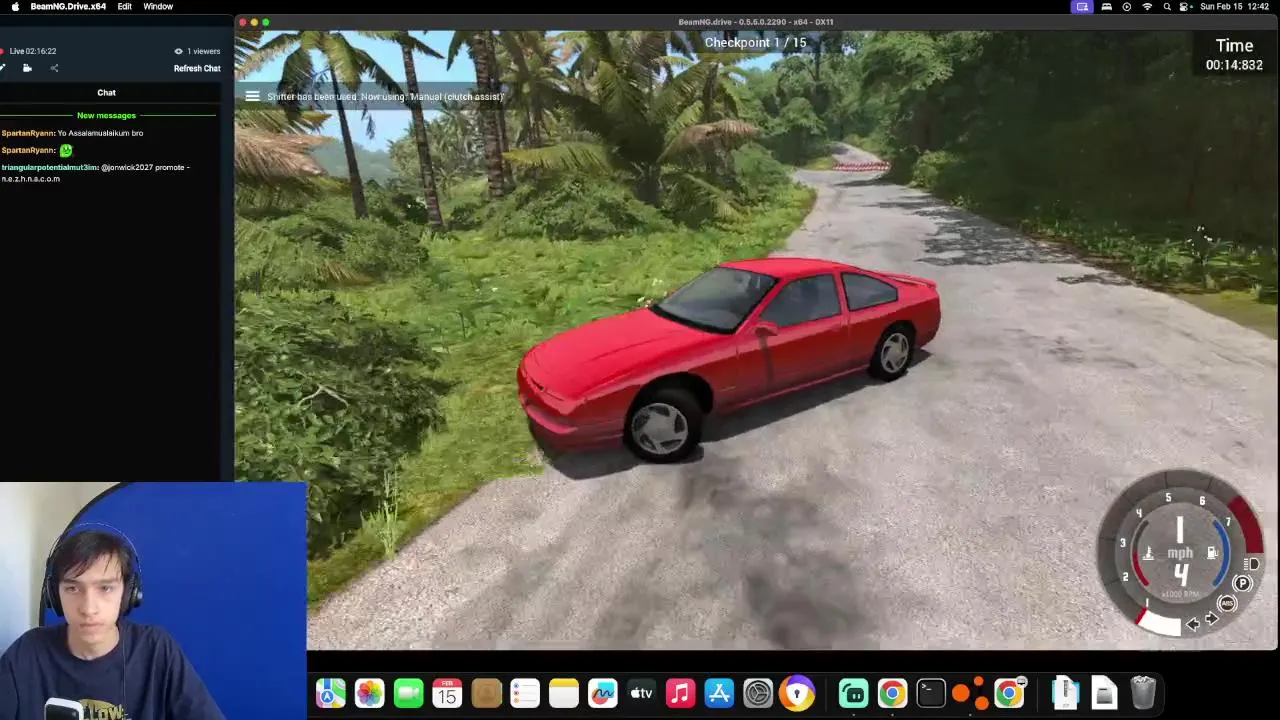Click the parking brake P indicator on gauge
The height and width of the screenshot is (720, 1280).
pyautogui.click(x=1243, y=584)
